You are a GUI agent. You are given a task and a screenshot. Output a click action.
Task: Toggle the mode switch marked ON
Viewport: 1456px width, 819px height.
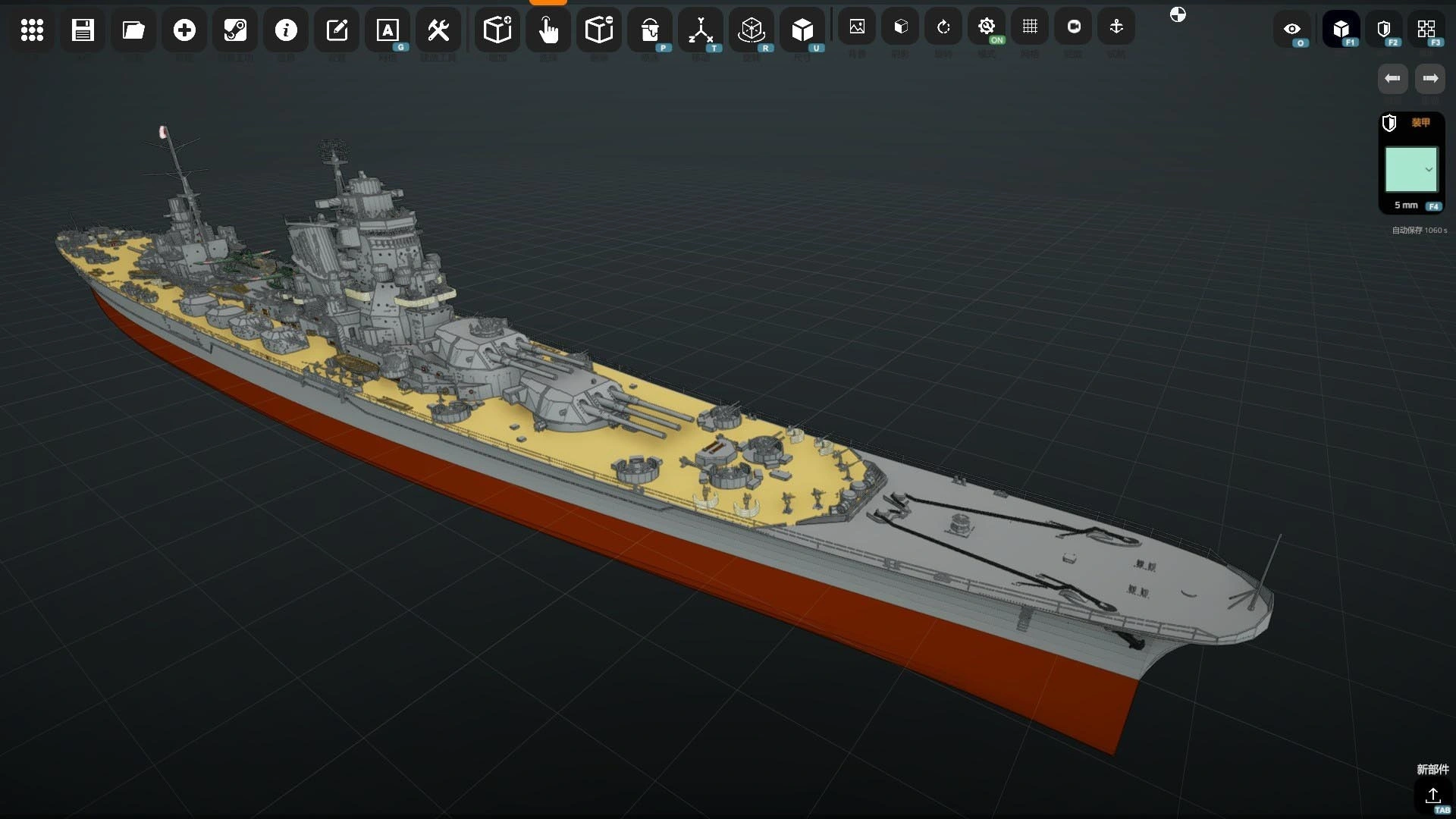[x=987, y=26]
